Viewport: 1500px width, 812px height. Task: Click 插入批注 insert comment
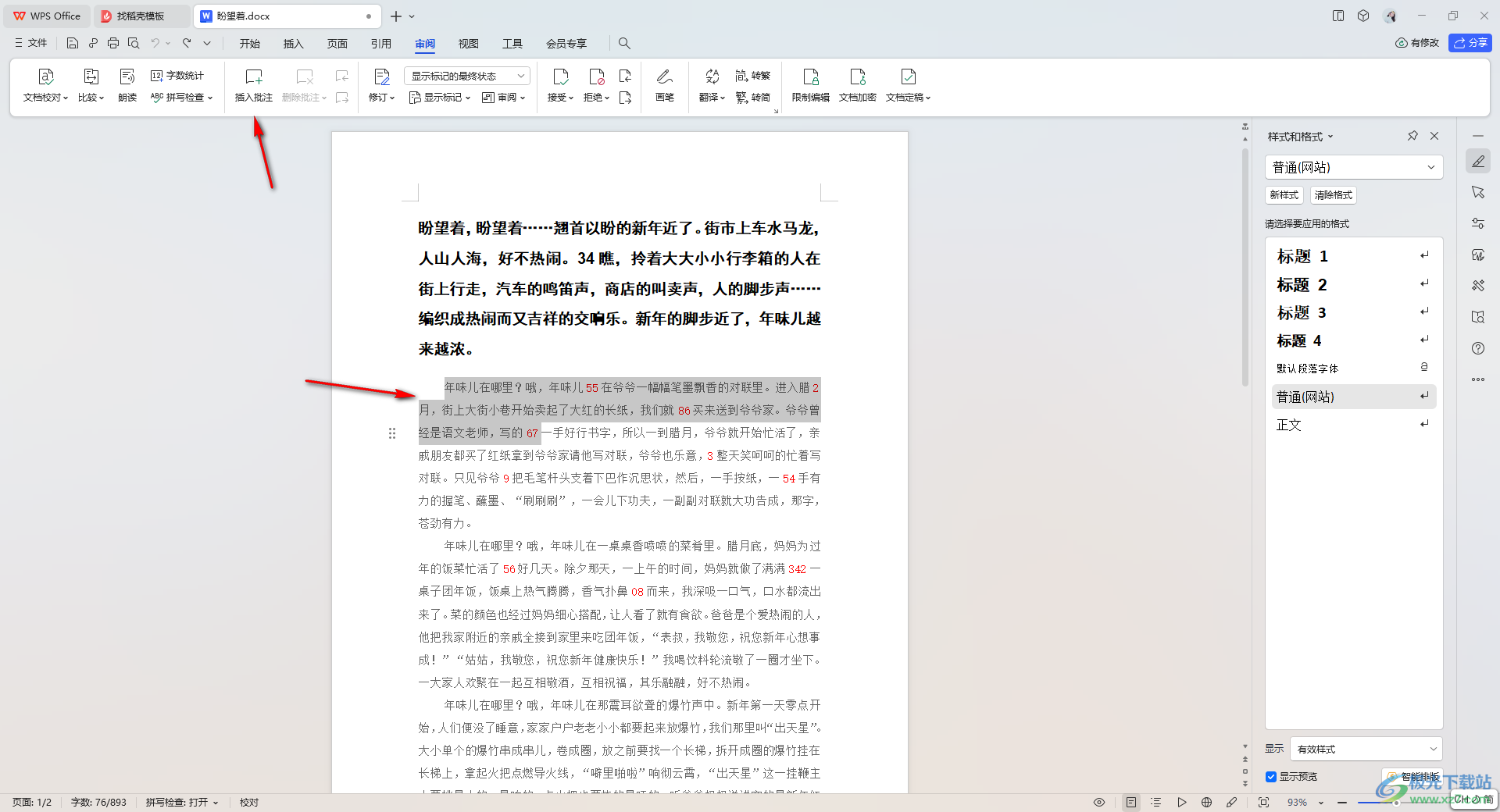pyautogui.click(x=254, y=84)
